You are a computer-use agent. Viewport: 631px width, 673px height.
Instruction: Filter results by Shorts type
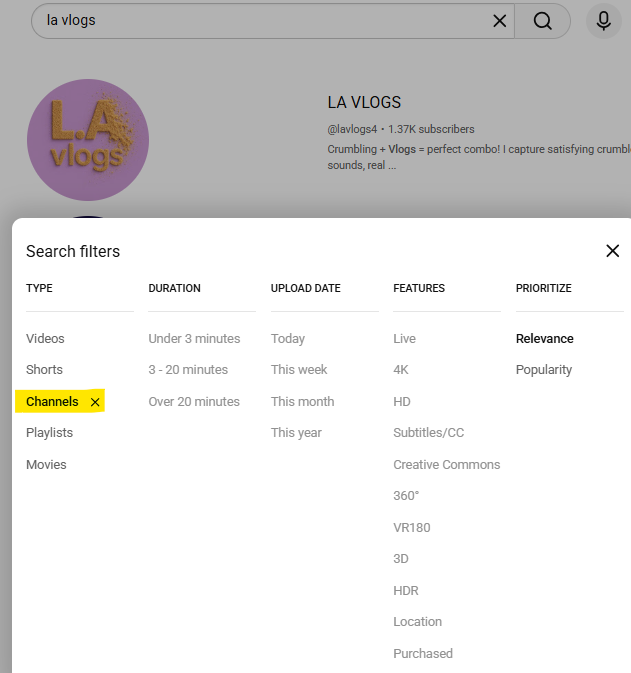point(44,370)
